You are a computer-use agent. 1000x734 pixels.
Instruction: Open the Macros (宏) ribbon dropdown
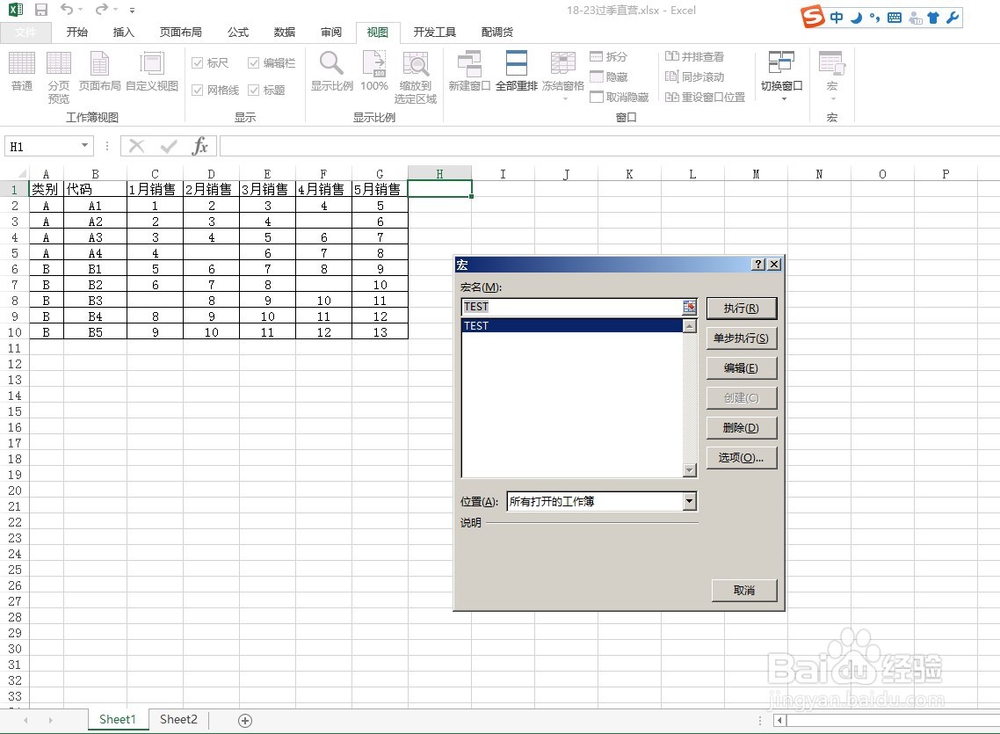pyautogui.click(x=832, y=75)
